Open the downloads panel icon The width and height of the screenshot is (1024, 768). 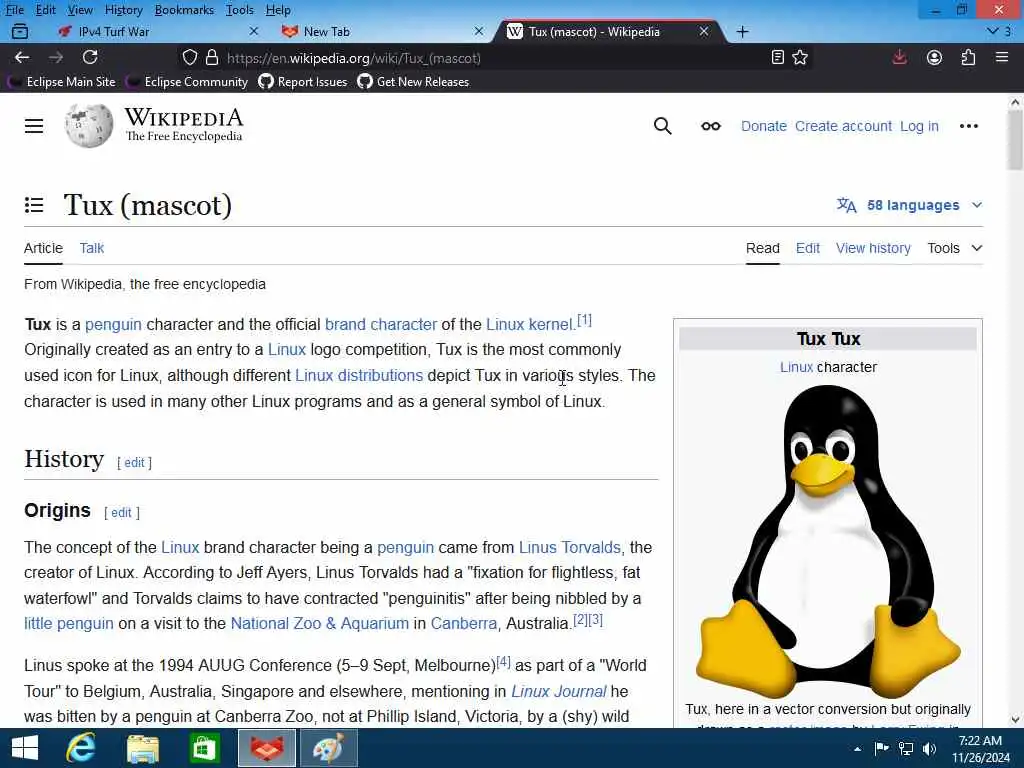point(899,57)
